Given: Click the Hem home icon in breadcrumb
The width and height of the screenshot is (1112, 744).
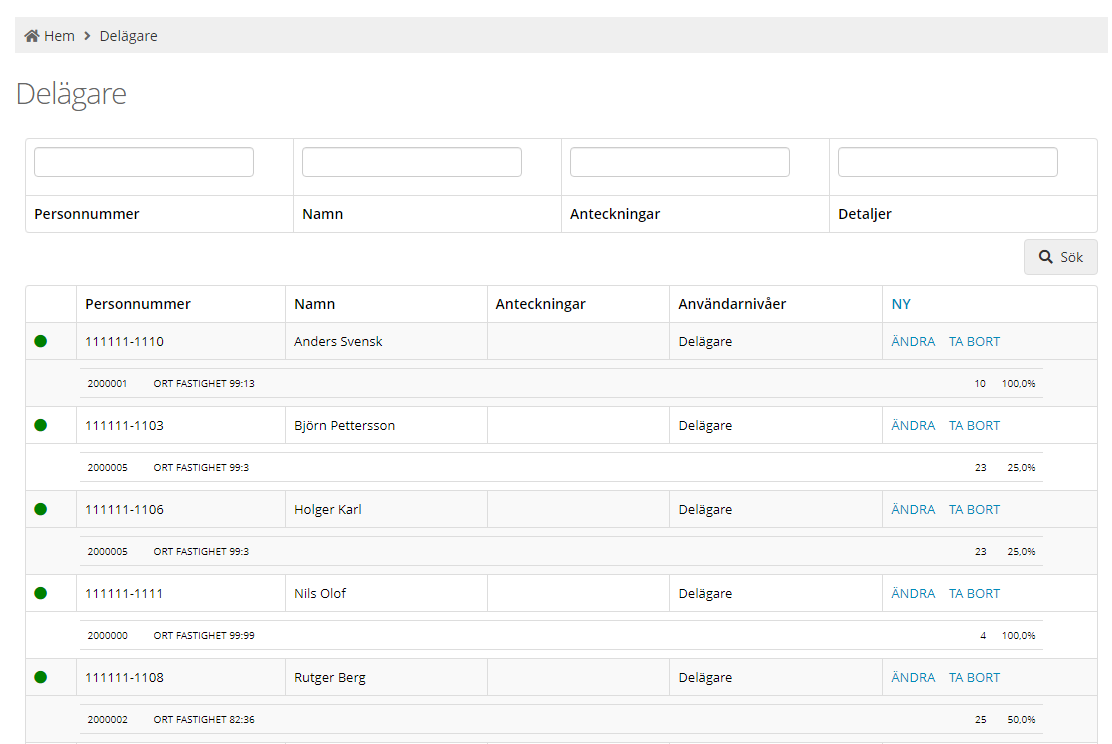Looking at the screenshot, I should pos(32,36).
